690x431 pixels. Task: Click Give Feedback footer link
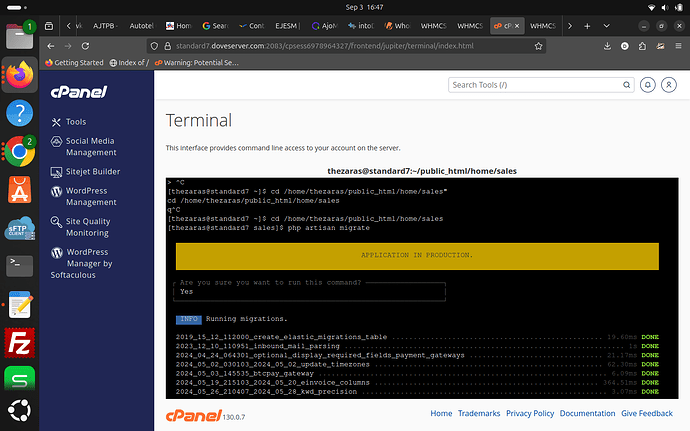coord(647,413)
